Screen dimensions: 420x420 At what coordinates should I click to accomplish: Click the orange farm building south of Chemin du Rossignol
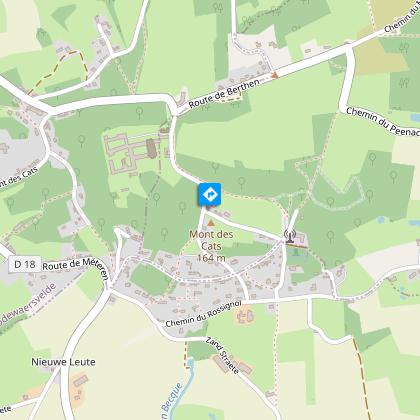click(x=245, y=315)
